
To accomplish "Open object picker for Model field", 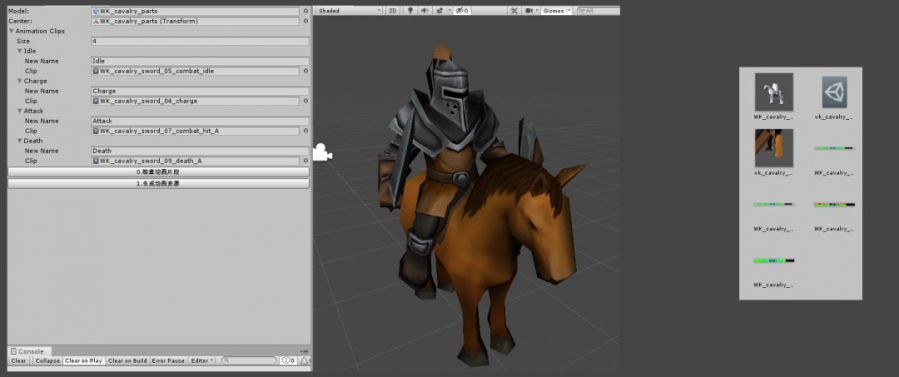I will (x=306, y=11).
